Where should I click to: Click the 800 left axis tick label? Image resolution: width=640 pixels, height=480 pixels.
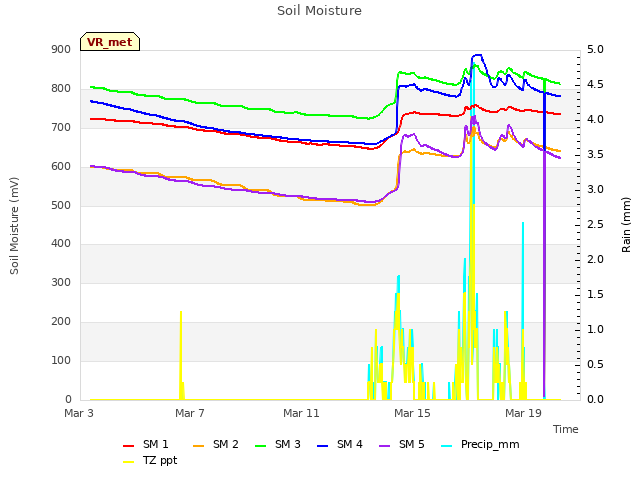click(x=61, y=88)
